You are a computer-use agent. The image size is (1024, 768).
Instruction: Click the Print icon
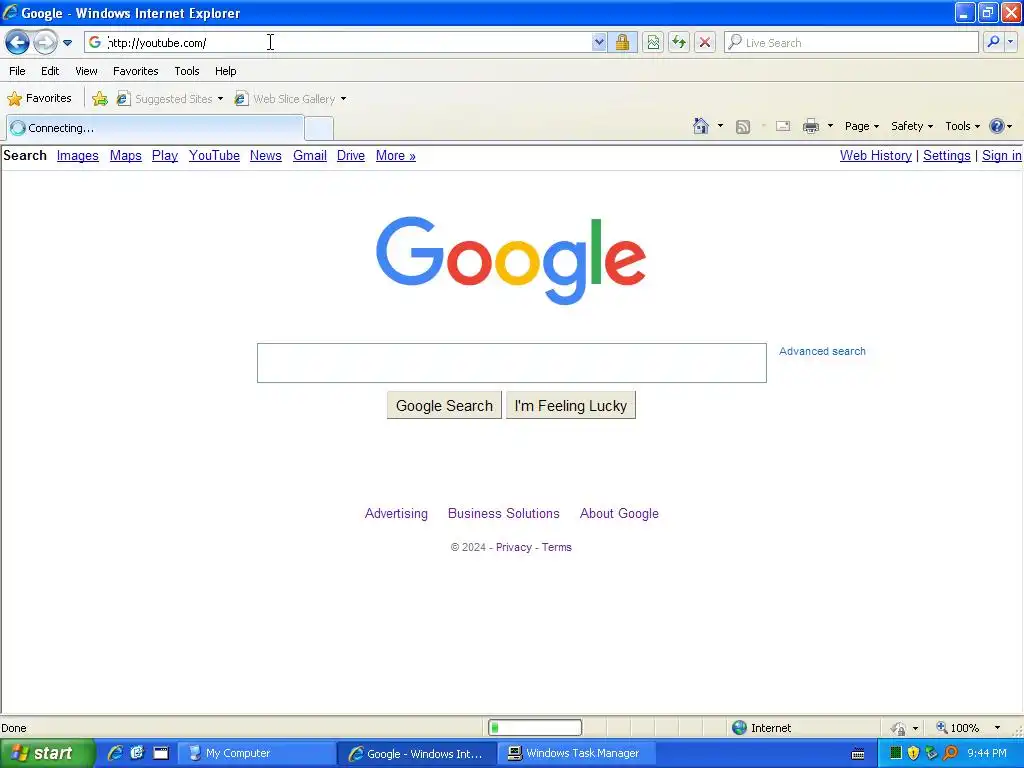810,126
